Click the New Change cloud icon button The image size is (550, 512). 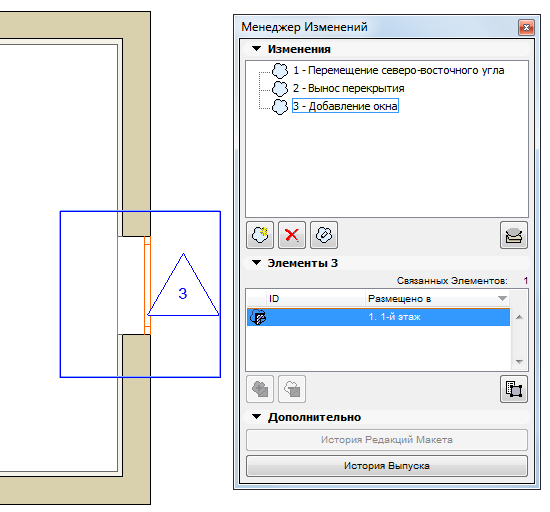260,235
